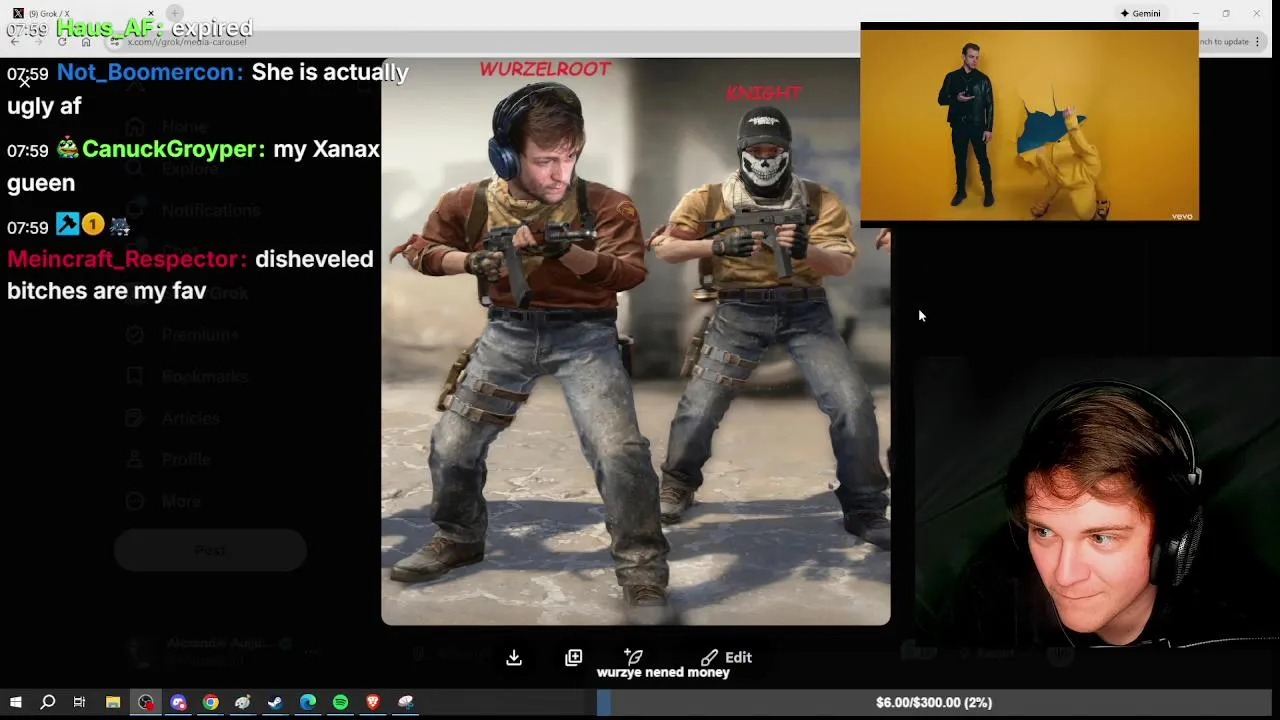
Task: Go back in the browser
Action: pos(14,41)
